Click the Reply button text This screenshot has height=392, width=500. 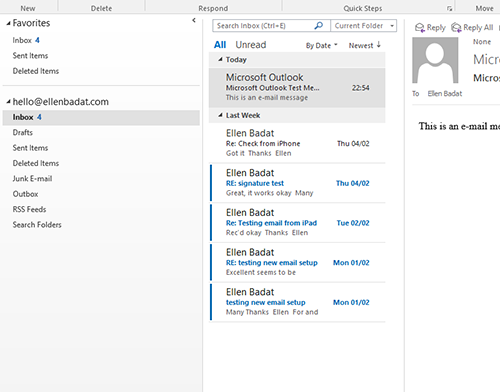(436, 28)
